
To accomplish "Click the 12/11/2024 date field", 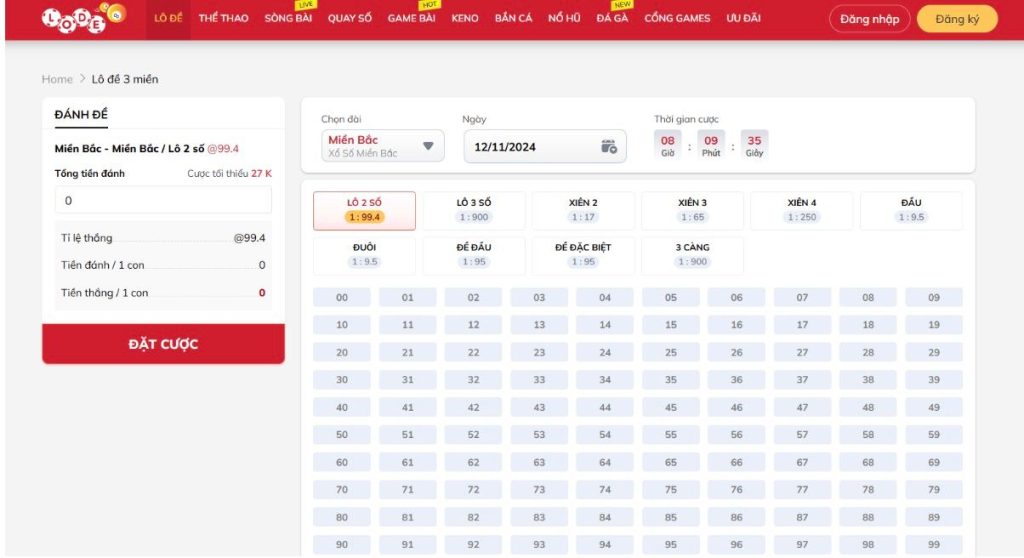I will coord(545,146).
